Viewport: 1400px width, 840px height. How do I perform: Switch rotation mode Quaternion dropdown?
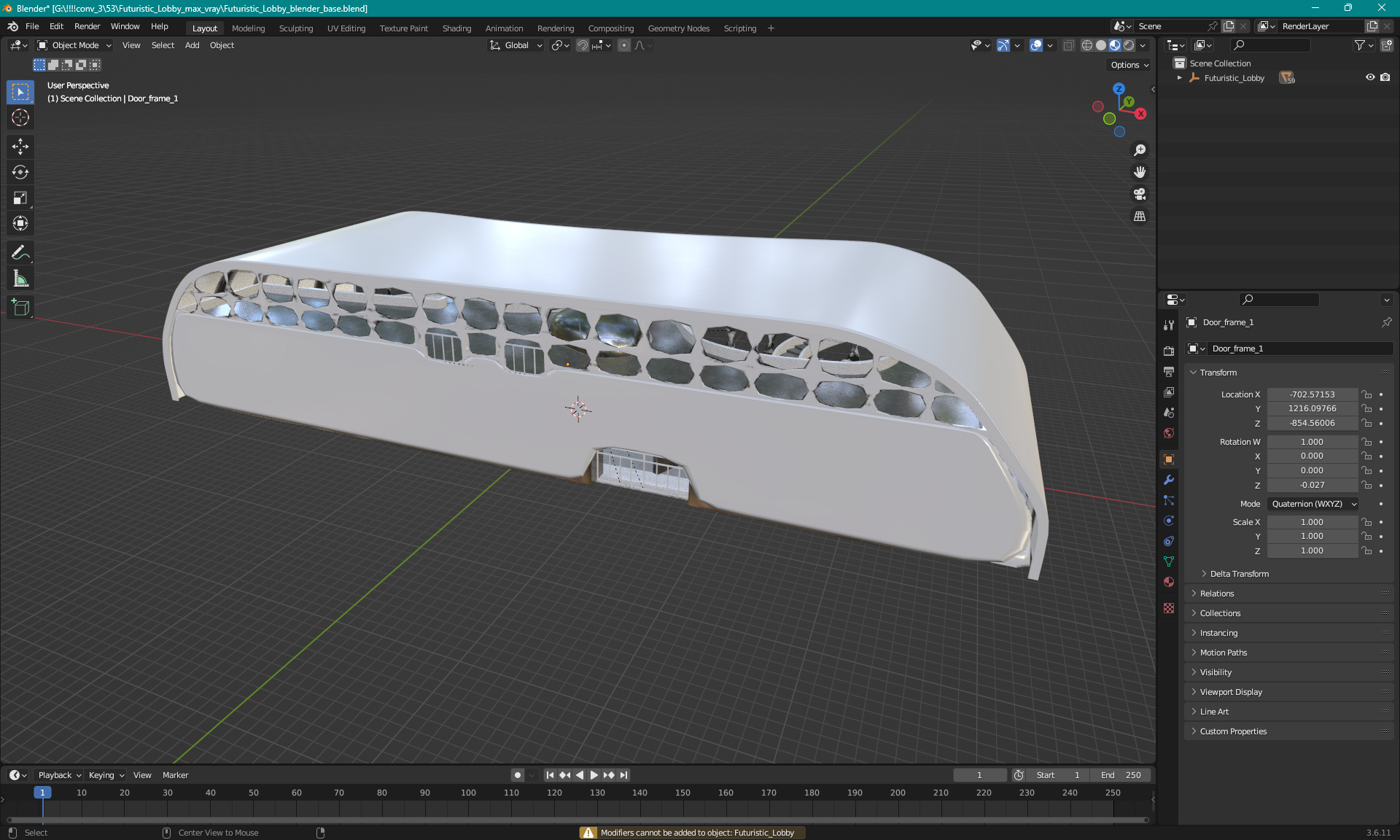click(x=1311, y=503)
